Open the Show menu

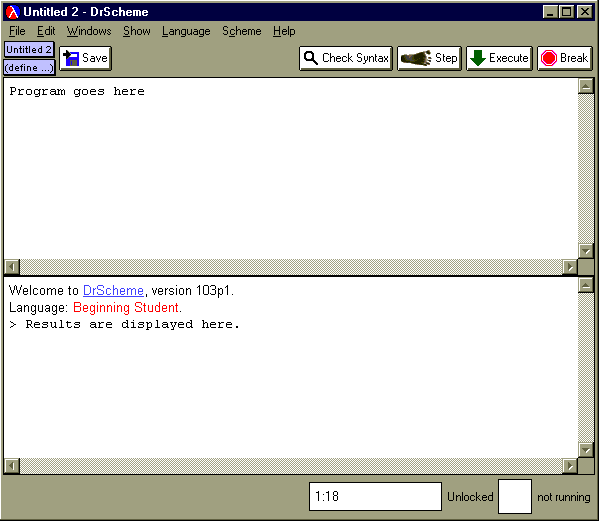tap(136, 31)
